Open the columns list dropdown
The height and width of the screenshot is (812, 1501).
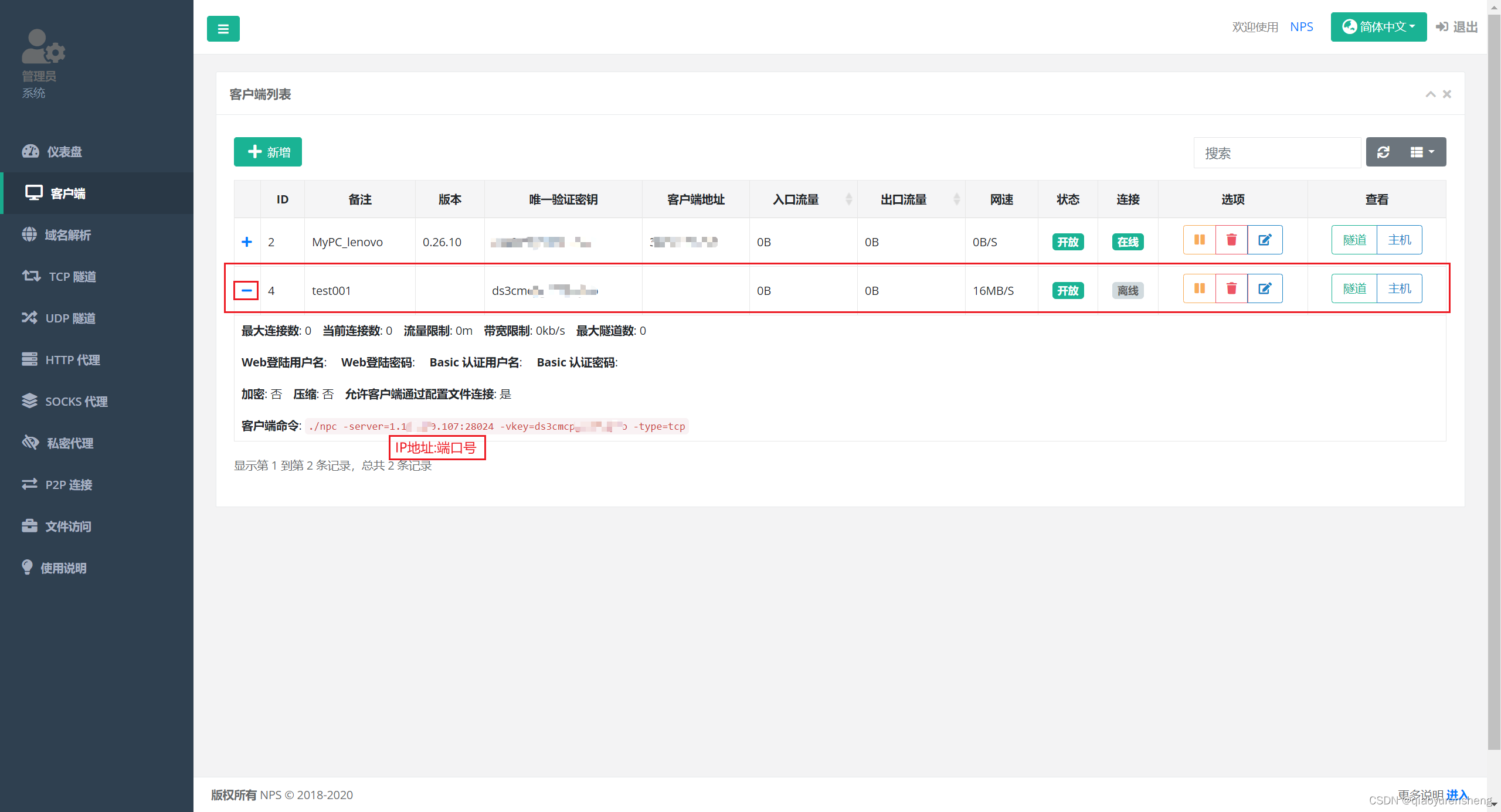(1422, 152)
